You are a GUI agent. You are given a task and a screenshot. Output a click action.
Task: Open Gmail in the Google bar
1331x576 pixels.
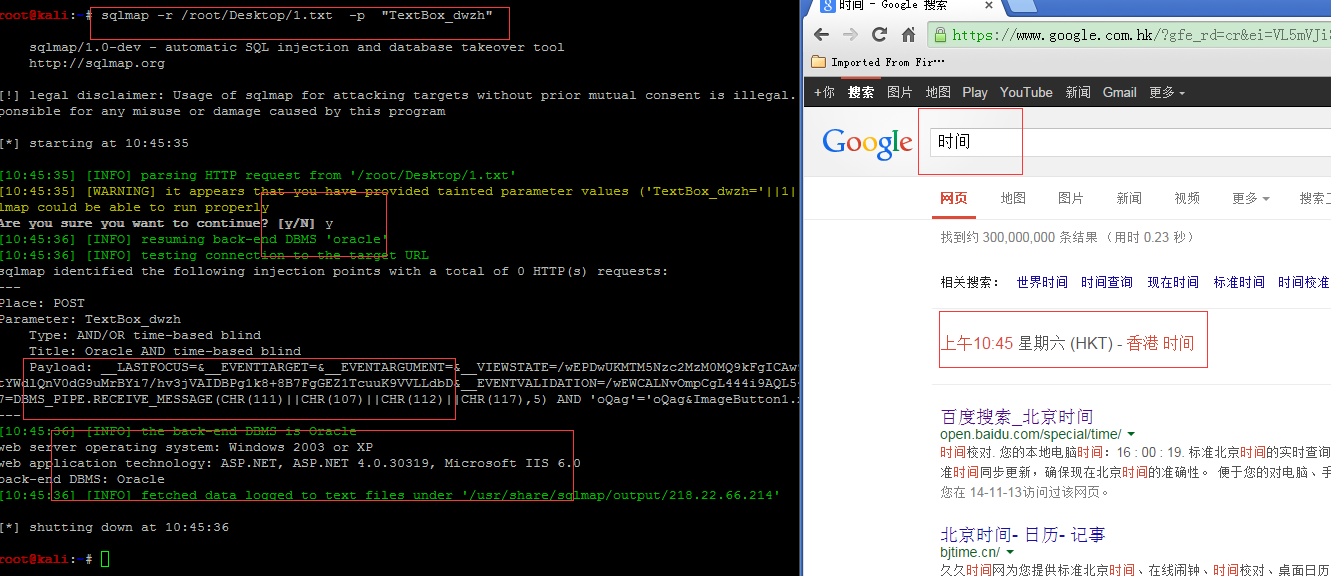click(1120, 92)
